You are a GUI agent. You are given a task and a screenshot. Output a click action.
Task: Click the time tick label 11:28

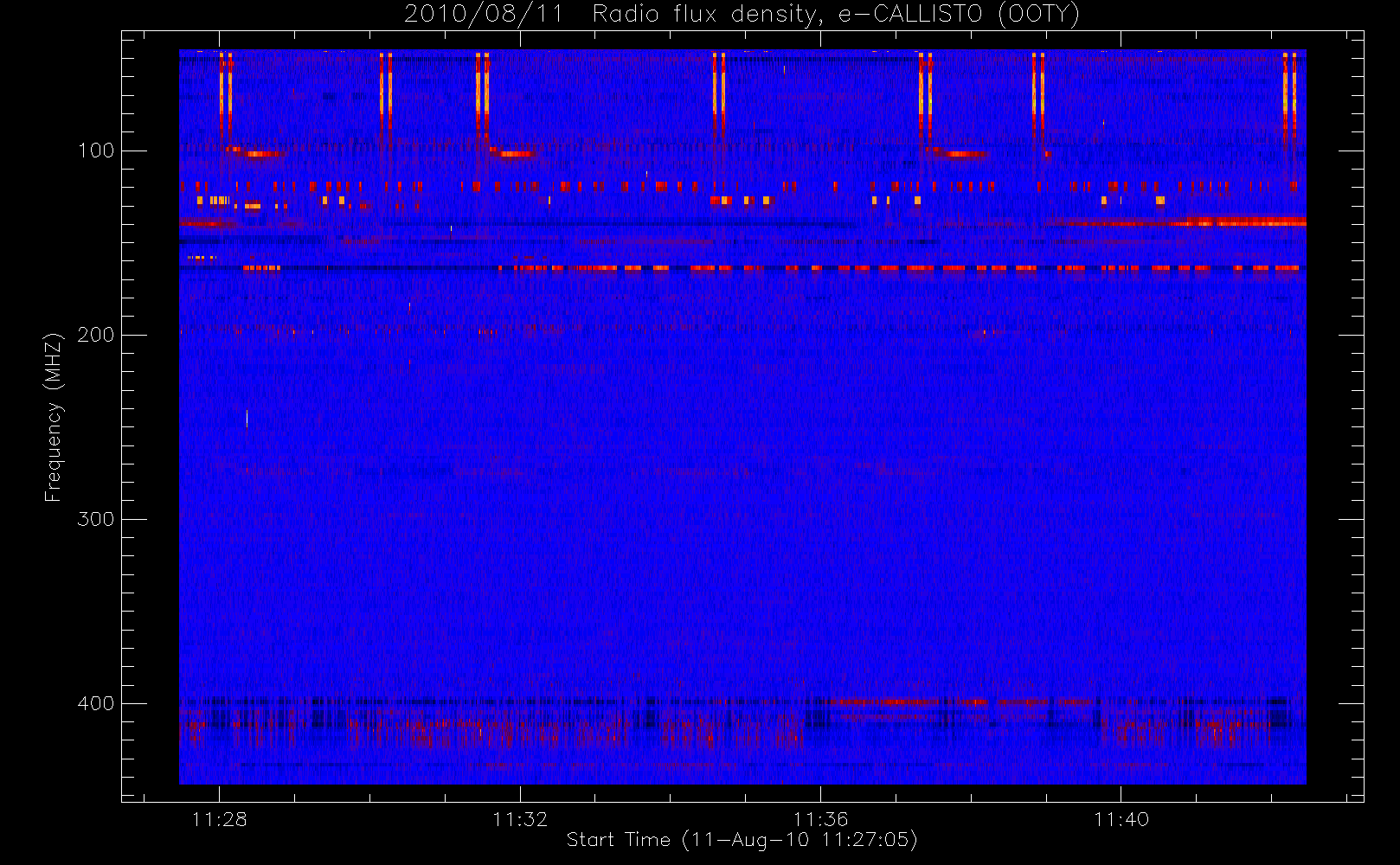click(x=219, y=819)
